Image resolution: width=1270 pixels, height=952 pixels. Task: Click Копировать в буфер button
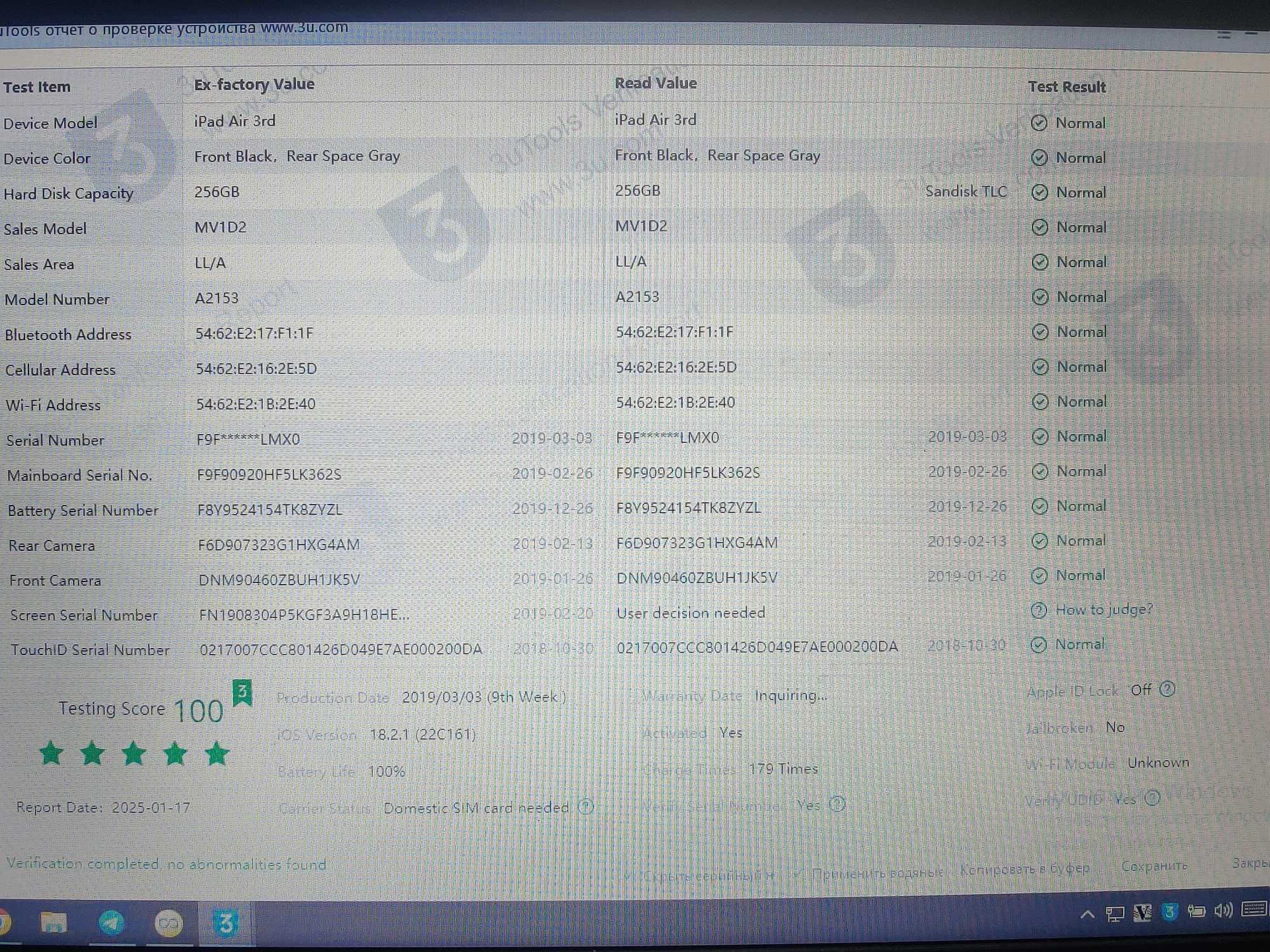1025,869
